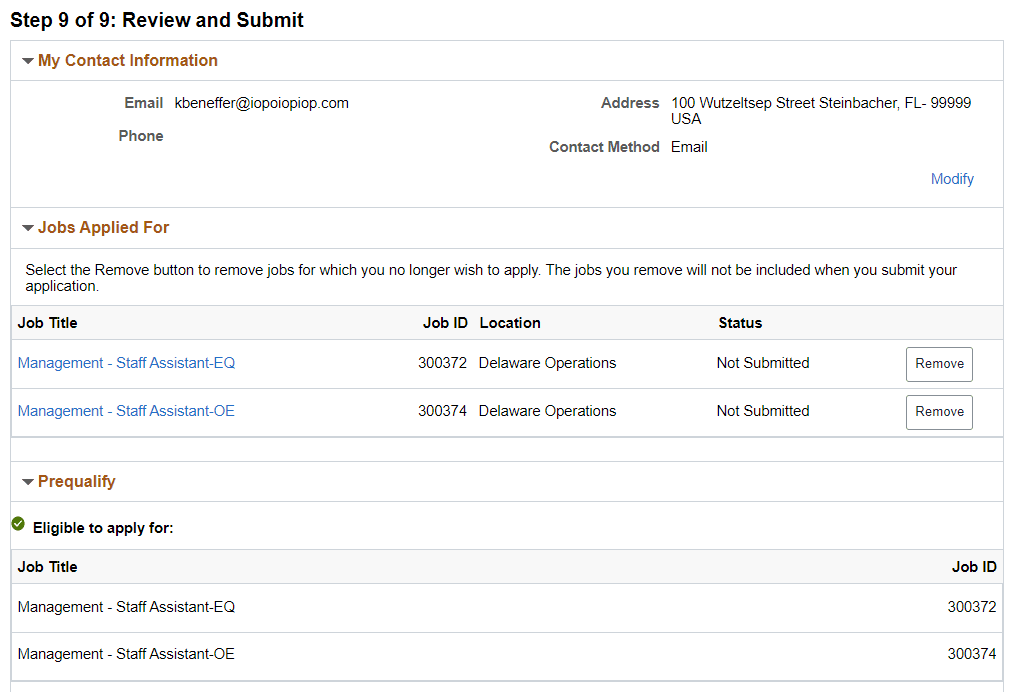Image resolution: width=1014 pixels, height=692 pixels.
Task: Click the Location column header
Action: click(x=509, y=323)
